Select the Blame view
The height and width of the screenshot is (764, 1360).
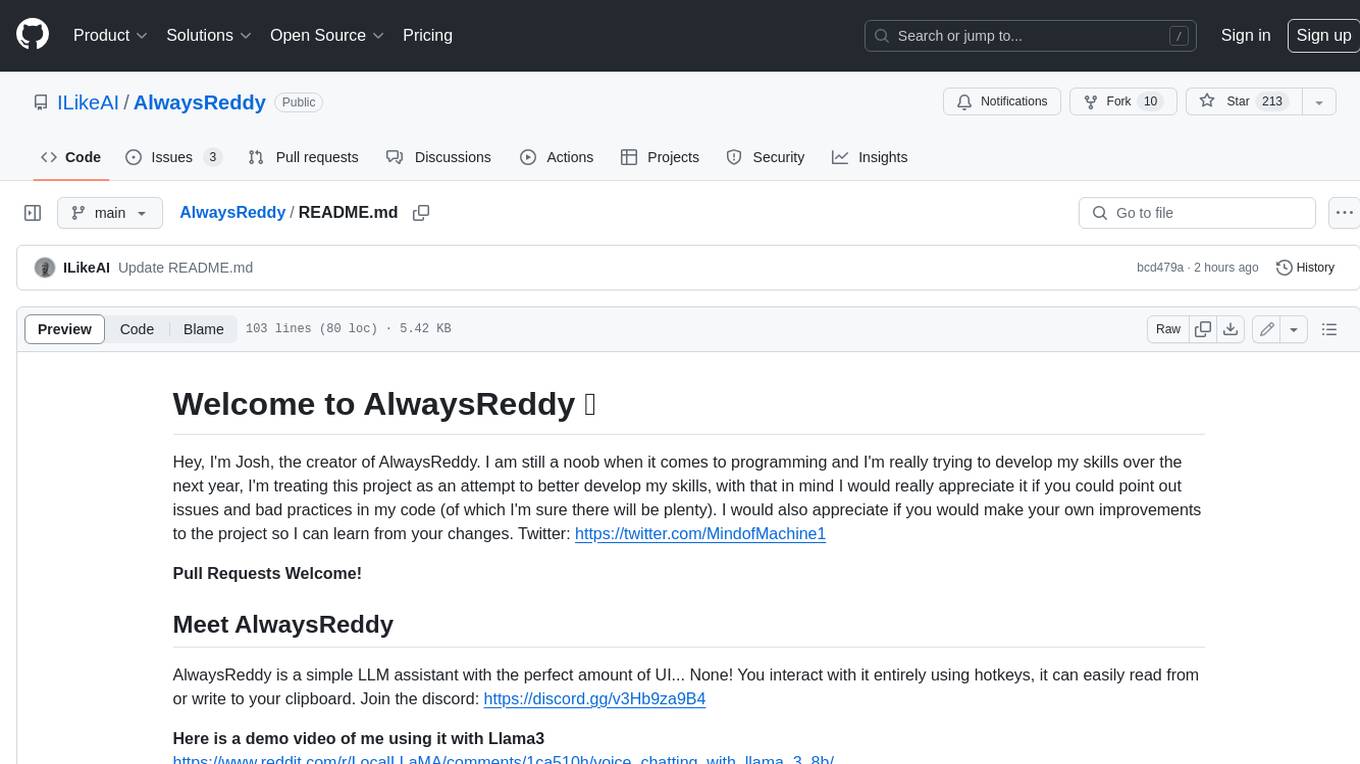point(203,329)
